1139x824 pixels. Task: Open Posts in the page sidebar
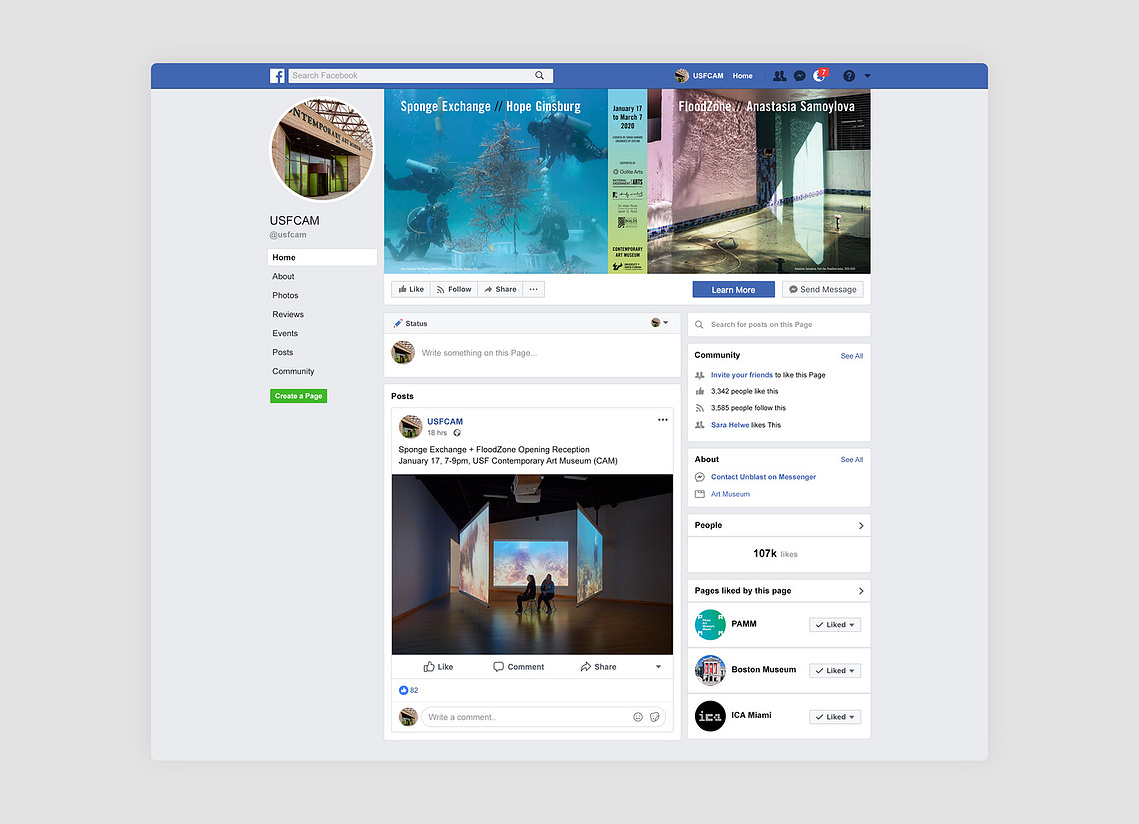tap(283, 352)
